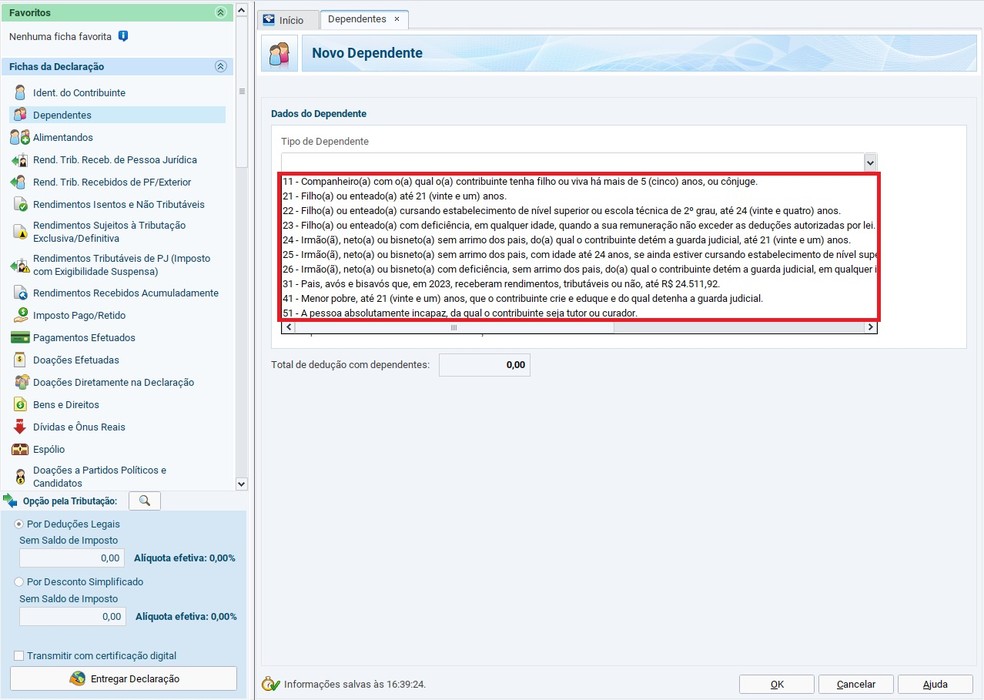Choose option 25 - Irmão(ã) com idade até 24 anos

tap(579, 254)
